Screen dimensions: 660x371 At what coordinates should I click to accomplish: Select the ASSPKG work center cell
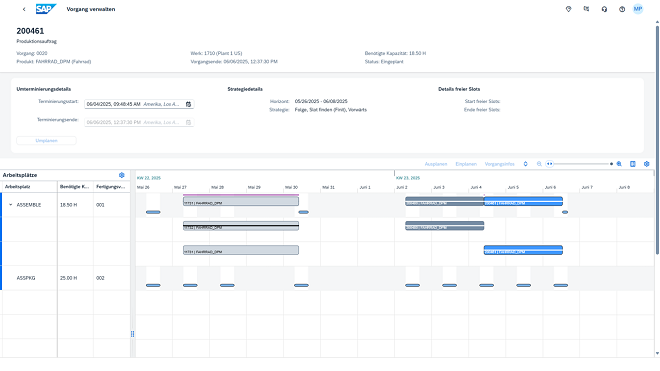tap(29, 278)
